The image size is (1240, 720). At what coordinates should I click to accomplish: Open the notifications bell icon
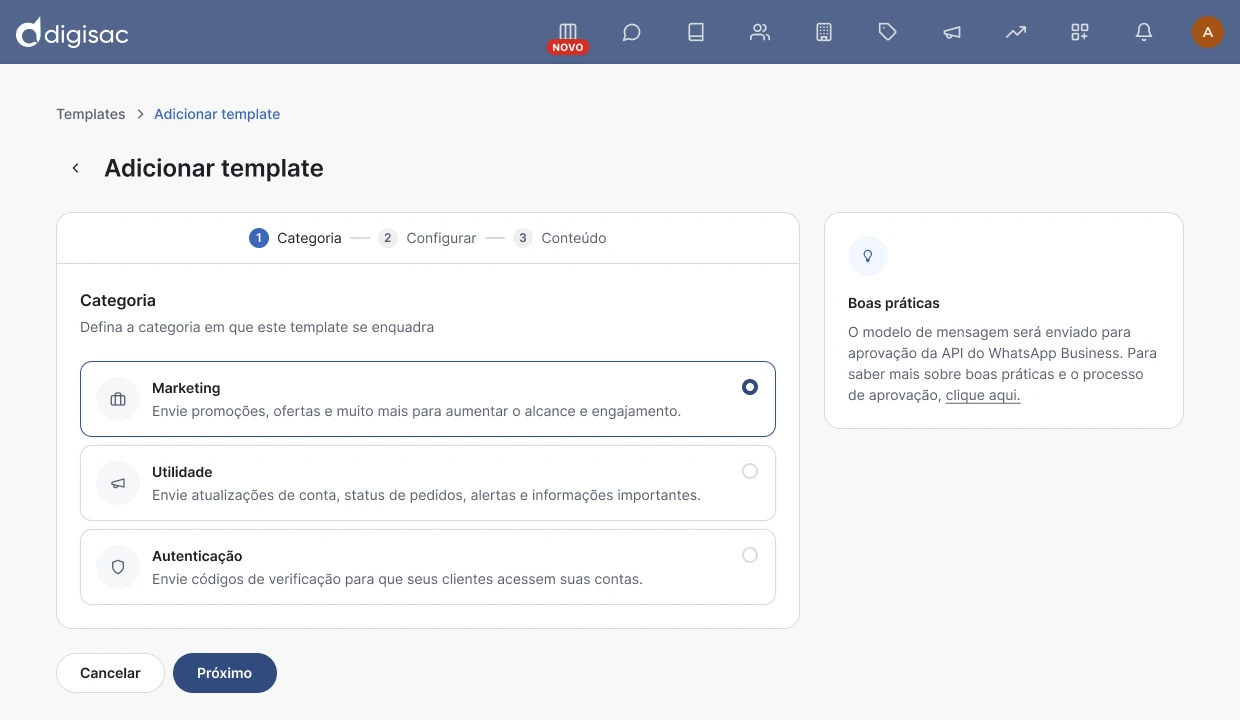tap(1144, 32)
